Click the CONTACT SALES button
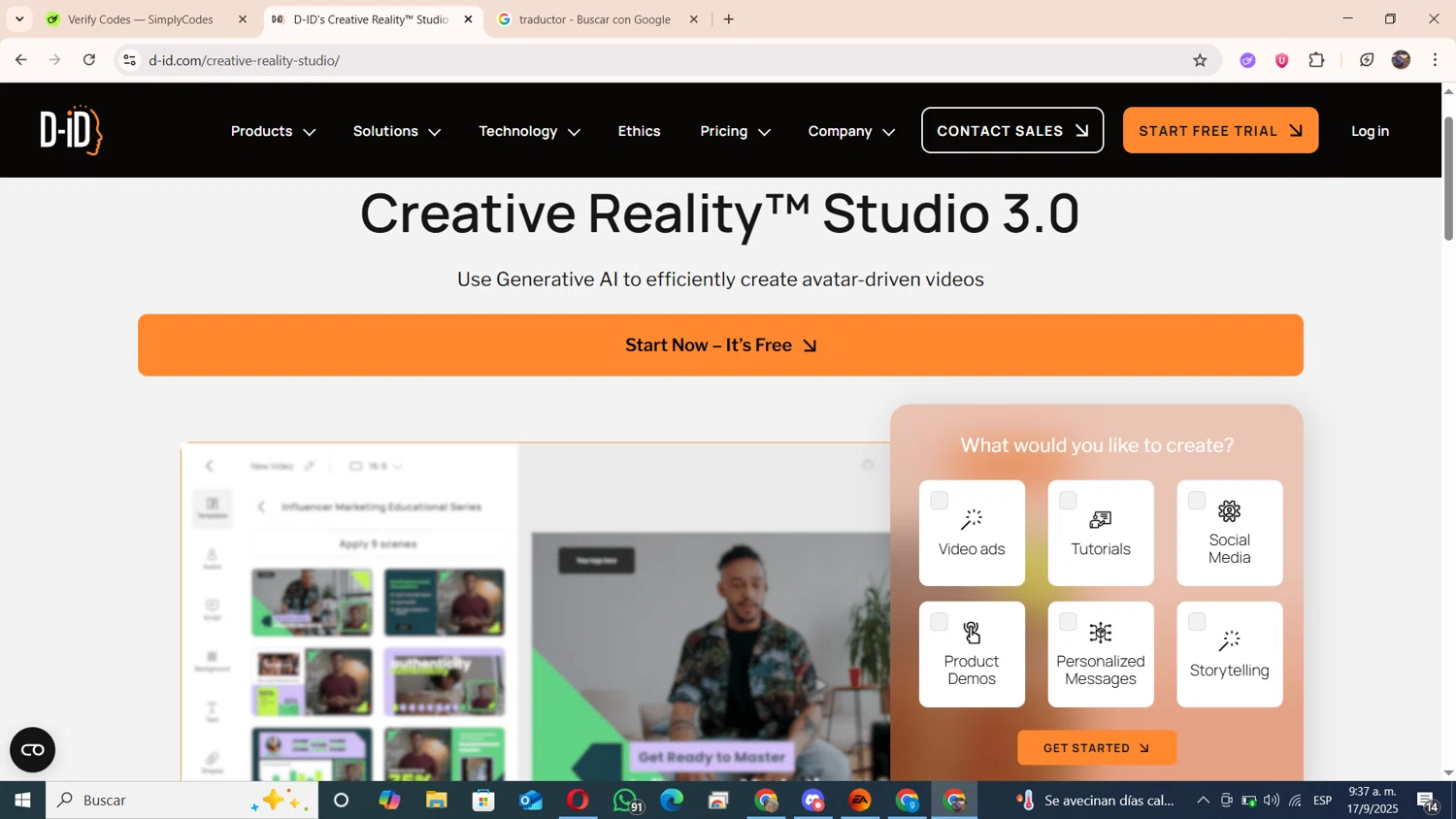The height and width of the screenshot is (819, 1456). (x=1012, y=130)
